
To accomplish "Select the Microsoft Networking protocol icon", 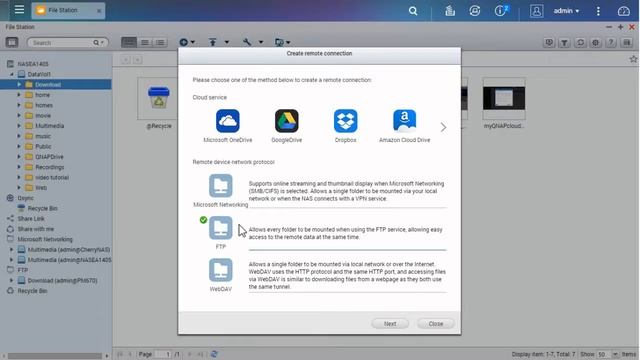I will click(x=221, y=186).
